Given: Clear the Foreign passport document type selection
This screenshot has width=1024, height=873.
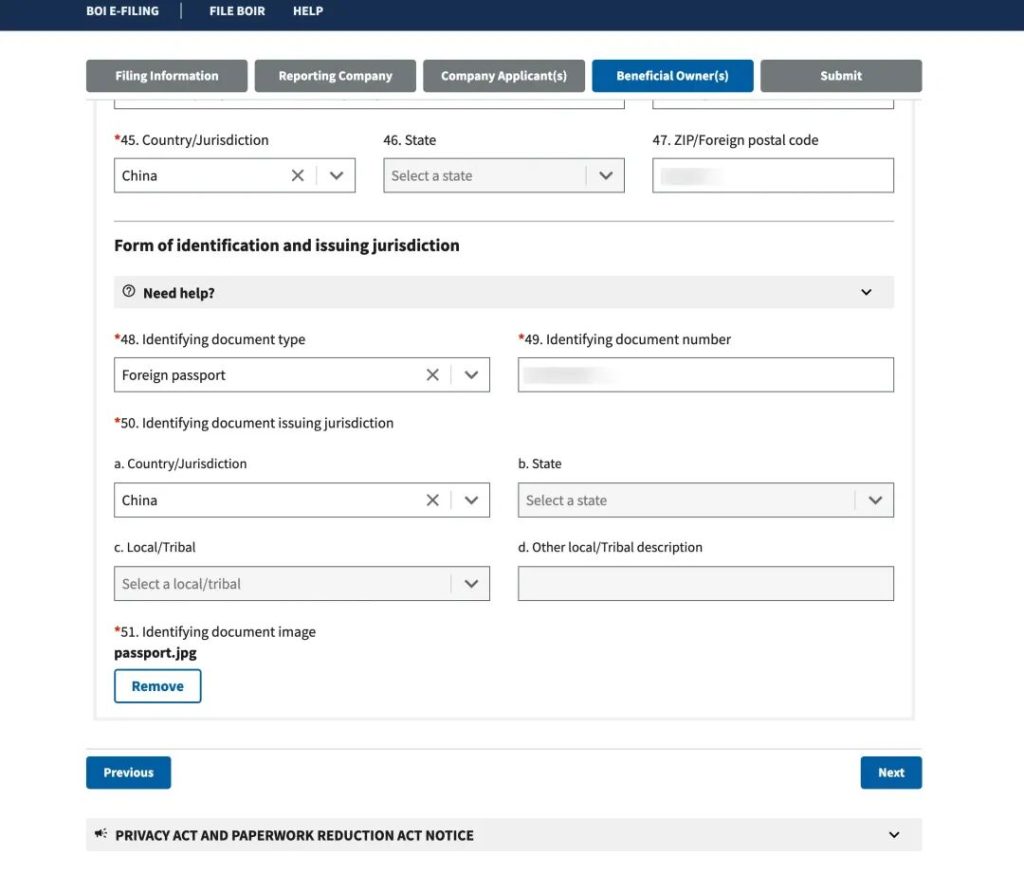Looking at the screenshot, I should coord(432,375).
